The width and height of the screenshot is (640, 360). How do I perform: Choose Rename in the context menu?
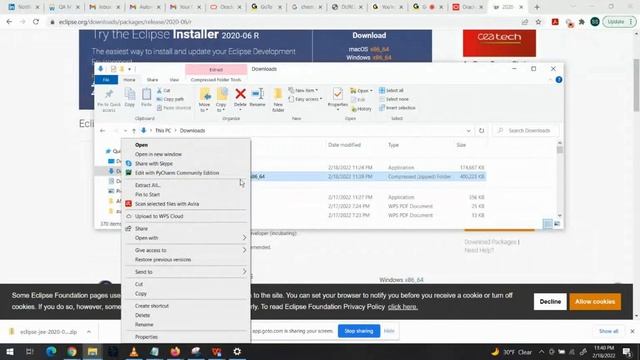click(x=144, y=324)
